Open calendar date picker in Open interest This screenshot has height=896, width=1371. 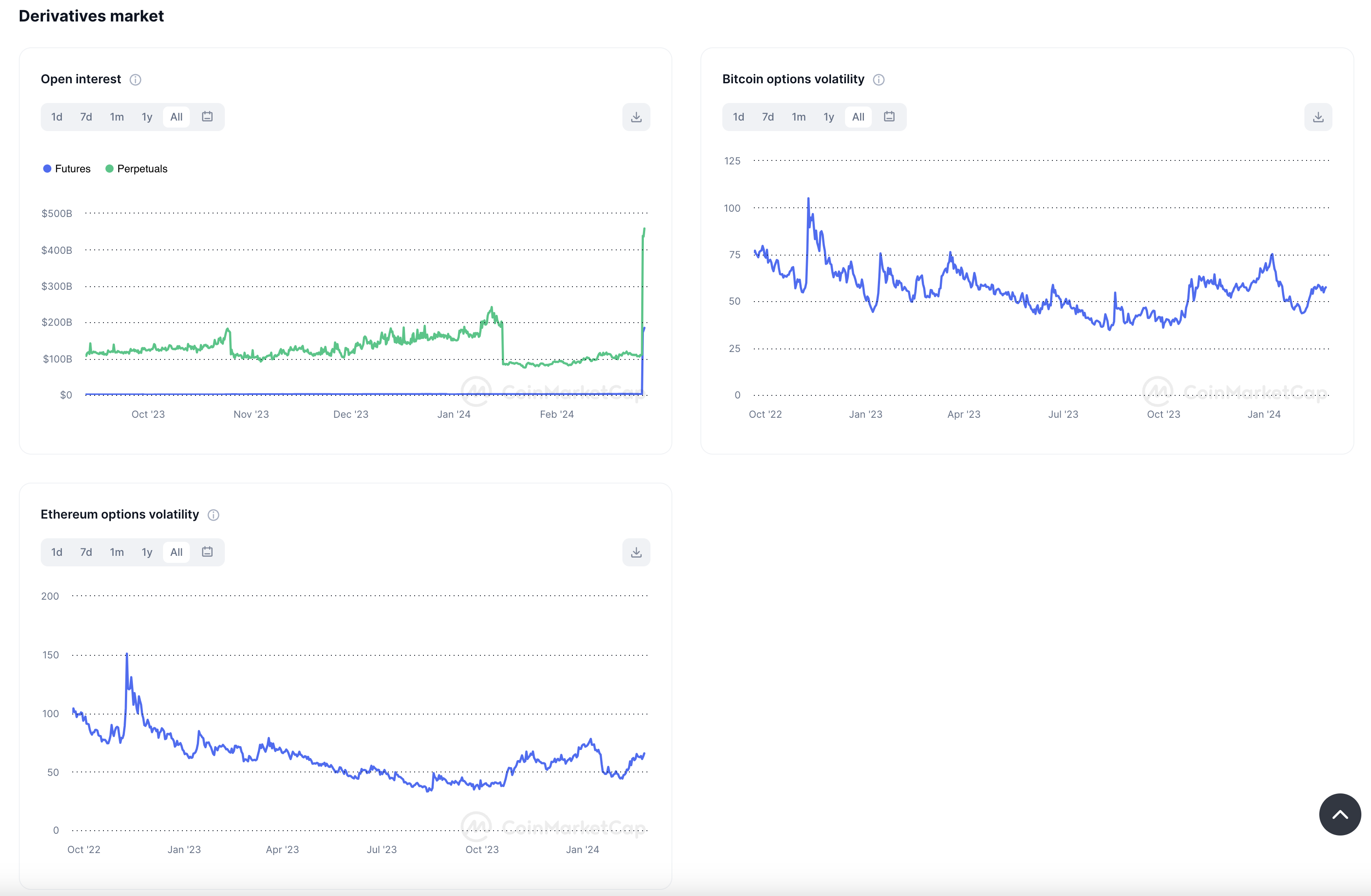tap(207, 117)
